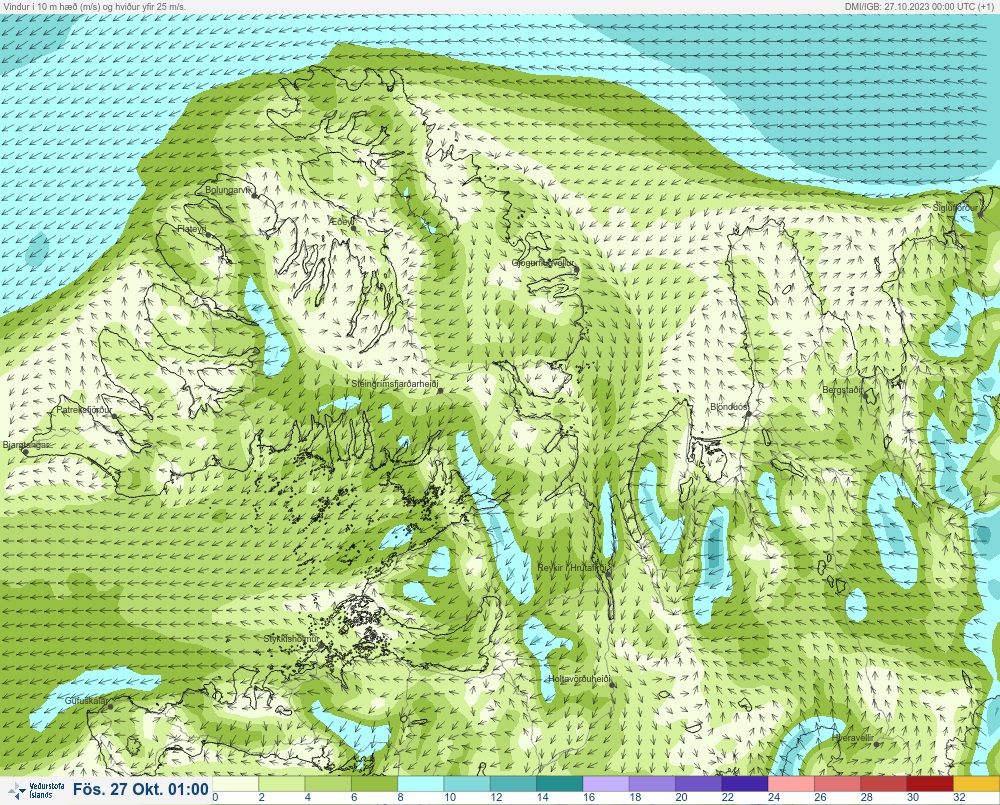This screenshot has width=1000, height=805.
Task: Click the Flateyri station label
Action: coord(191,228)
